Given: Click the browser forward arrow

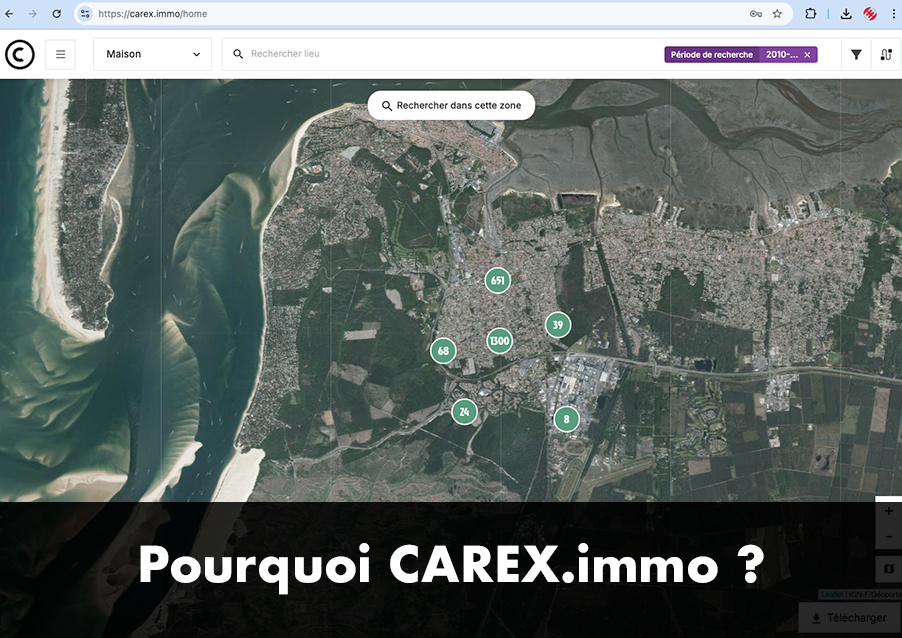Looking at the screenshot, I should click(x=33, y=14).
